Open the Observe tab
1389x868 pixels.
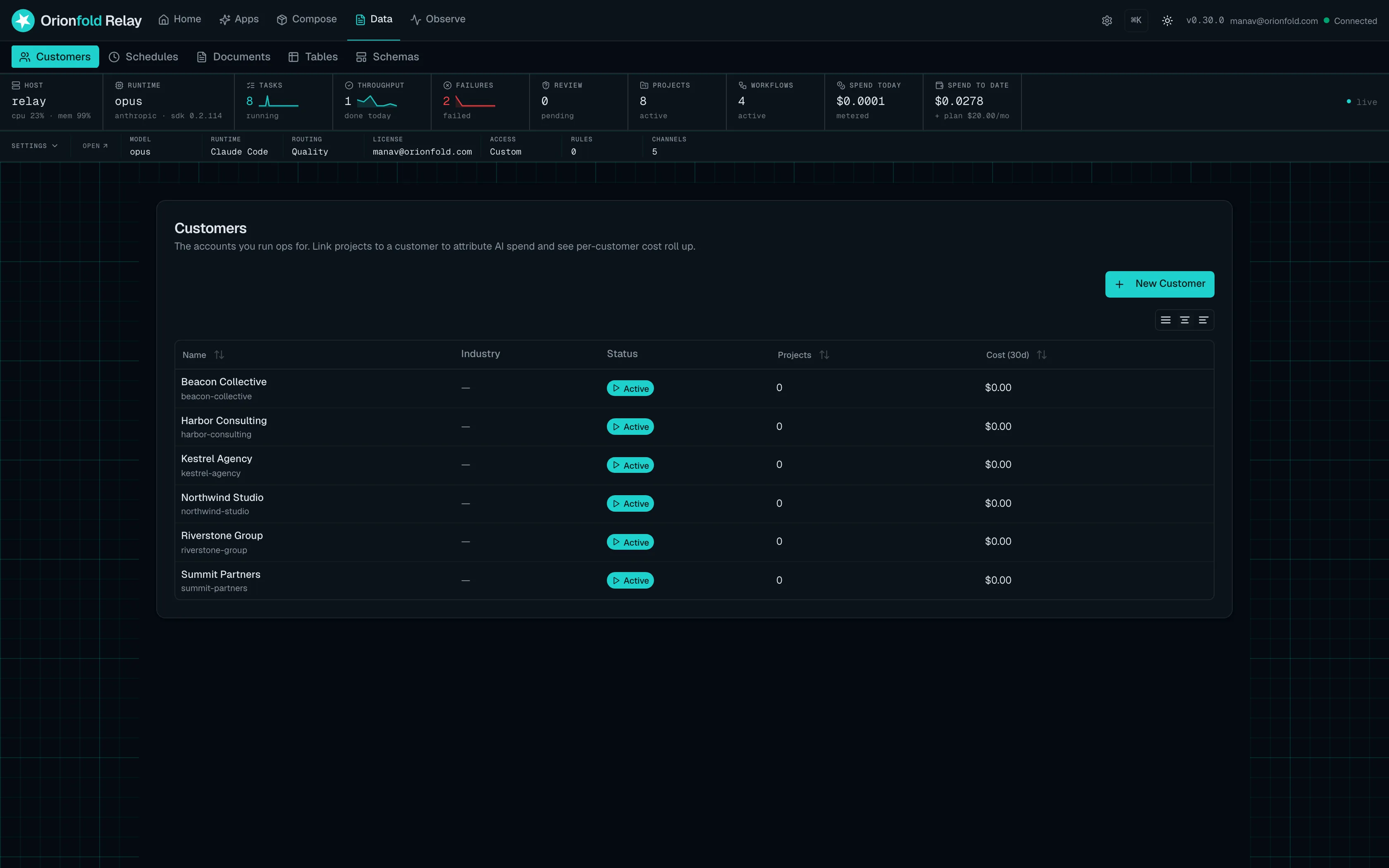pyautogui.click(x=438, y=19)
